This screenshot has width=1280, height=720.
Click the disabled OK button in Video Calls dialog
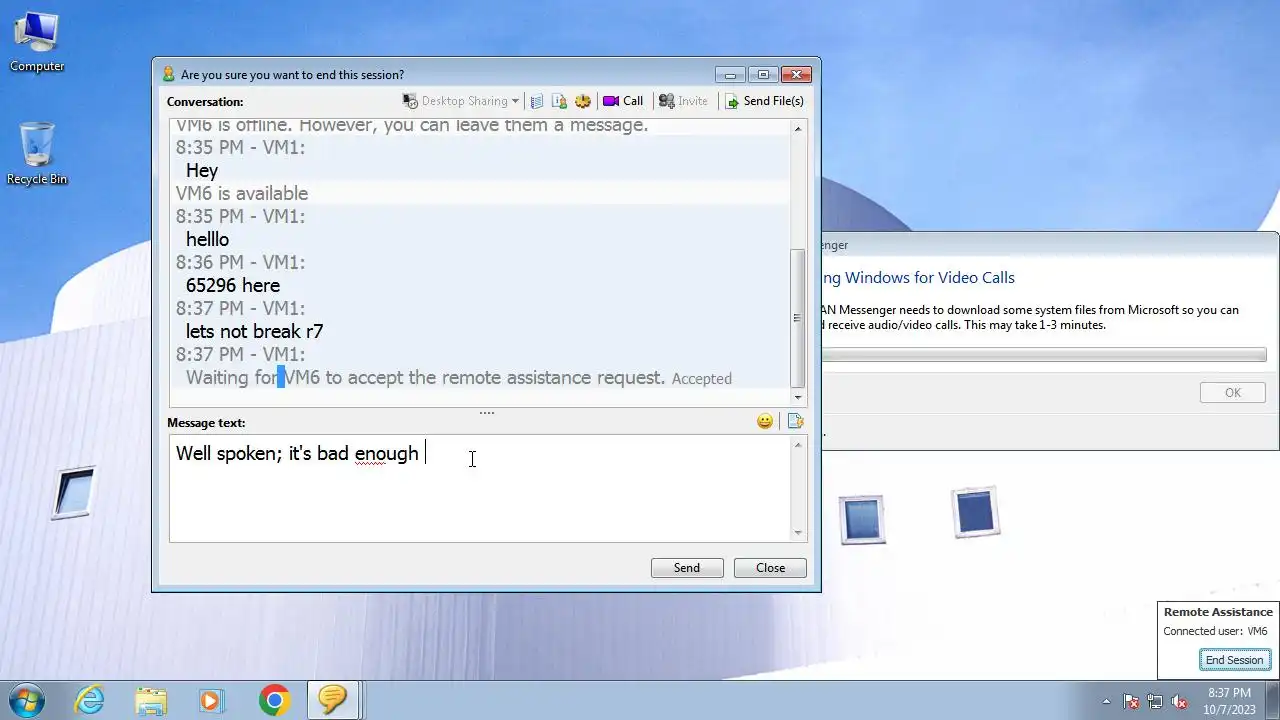1233,393
